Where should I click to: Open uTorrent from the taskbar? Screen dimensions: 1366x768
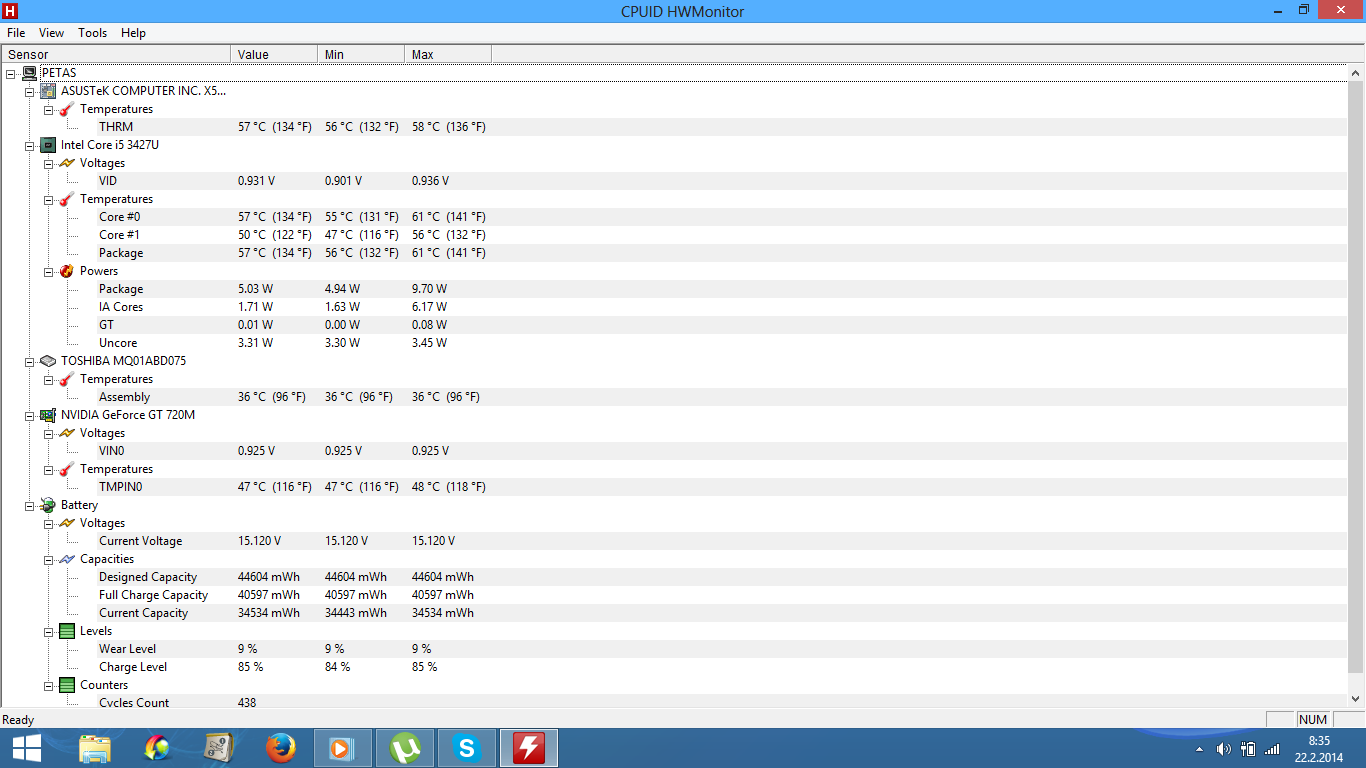(x=405, y=747)
